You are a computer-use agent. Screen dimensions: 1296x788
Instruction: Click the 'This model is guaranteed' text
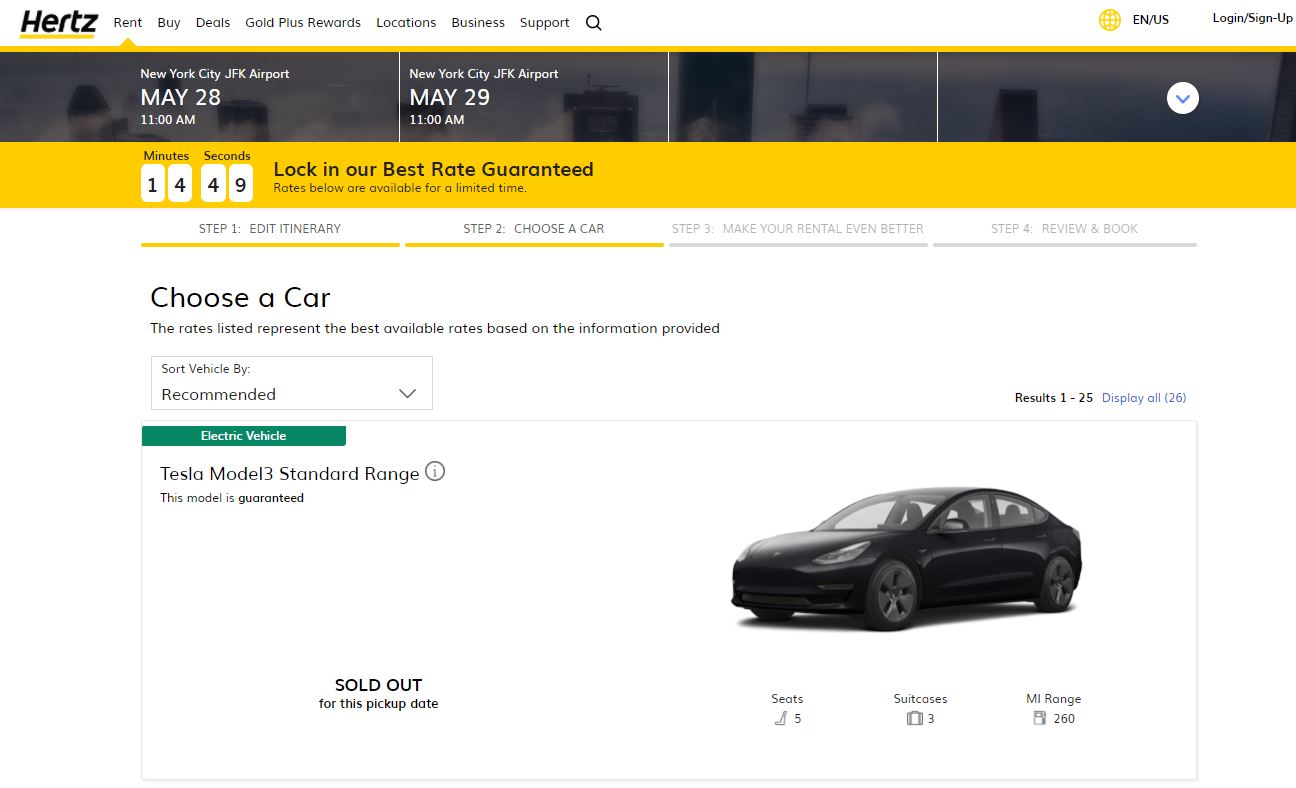(232, 498)
